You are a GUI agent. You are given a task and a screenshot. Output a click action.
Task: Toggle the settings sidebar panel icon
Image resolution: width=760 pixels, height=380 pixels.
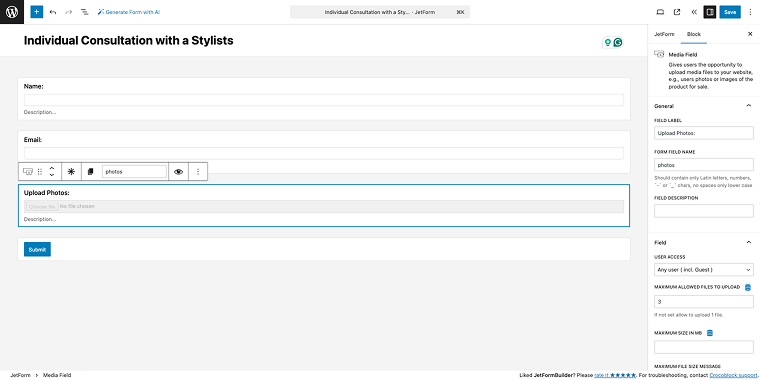(x=710, y=12)
